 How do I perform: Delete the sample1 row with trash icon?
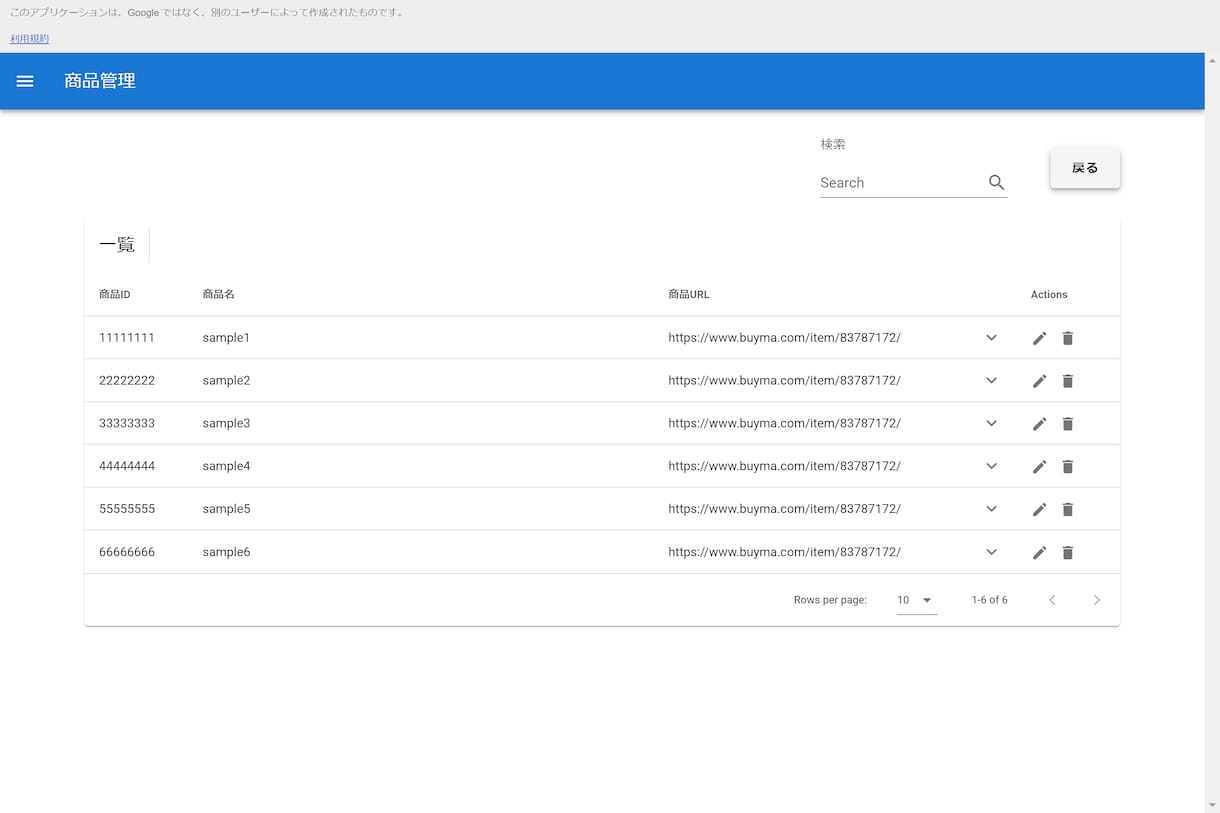[x=1067, y=338]
